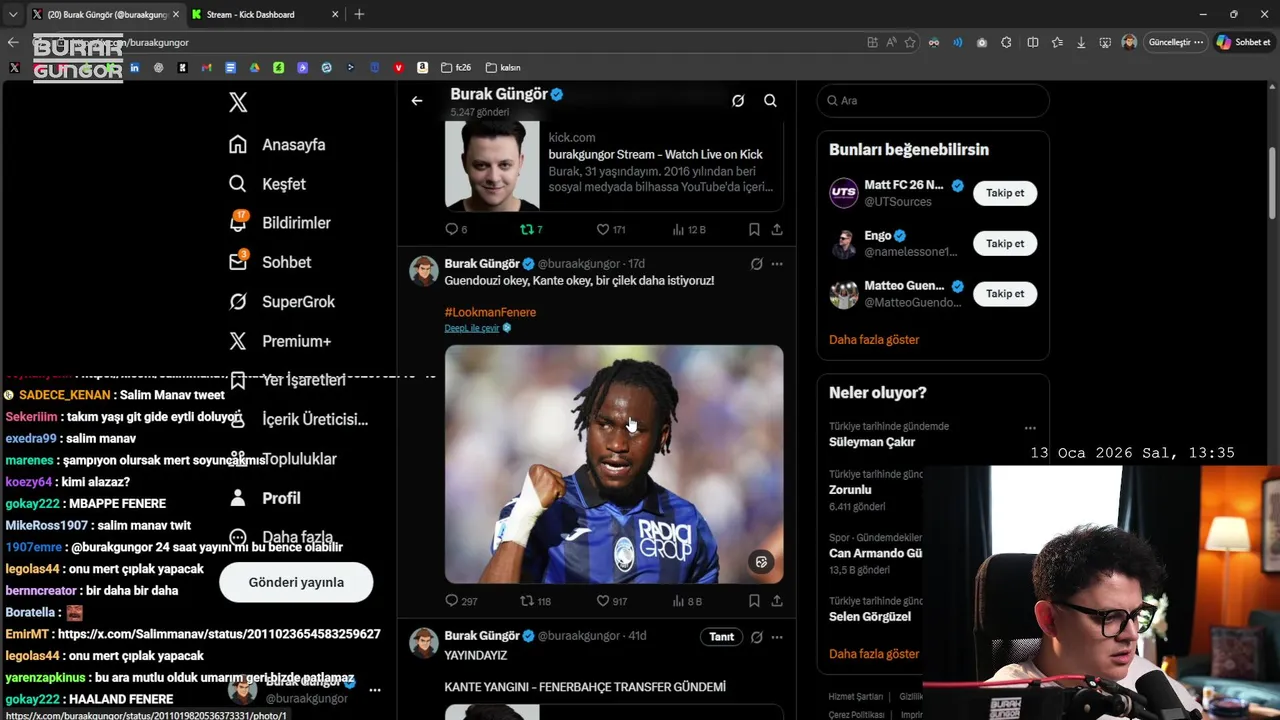Search posts with profile header magnifier
1280x720 pixels.
click(x=770, y=101)
